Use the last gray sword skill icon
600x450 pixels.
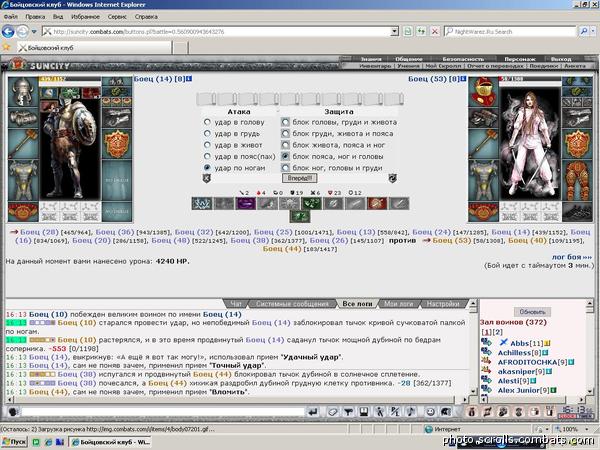pos(399,203)
